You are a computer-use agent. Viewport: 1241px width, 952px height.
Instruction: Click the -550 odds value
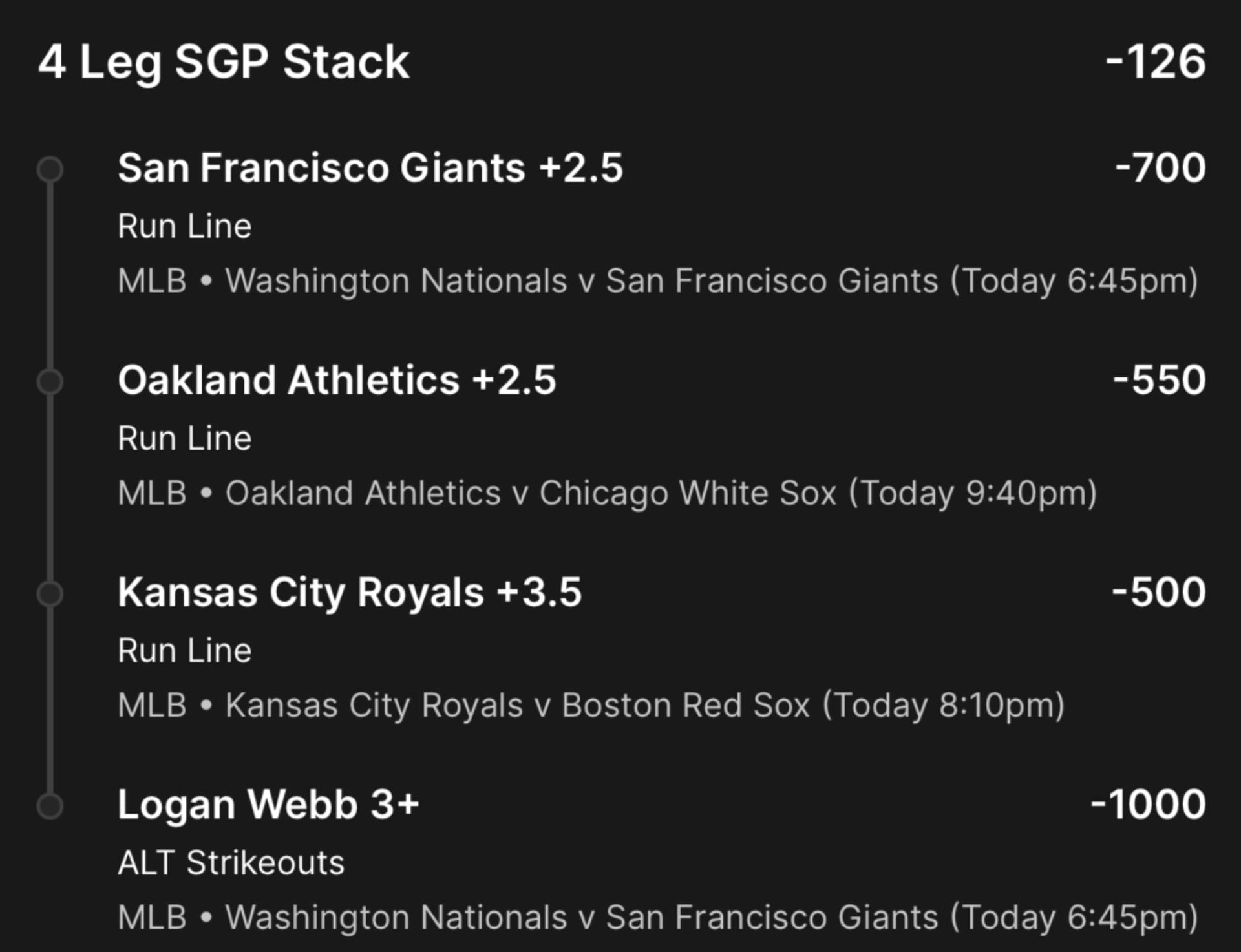click(x=1159, y=380)
